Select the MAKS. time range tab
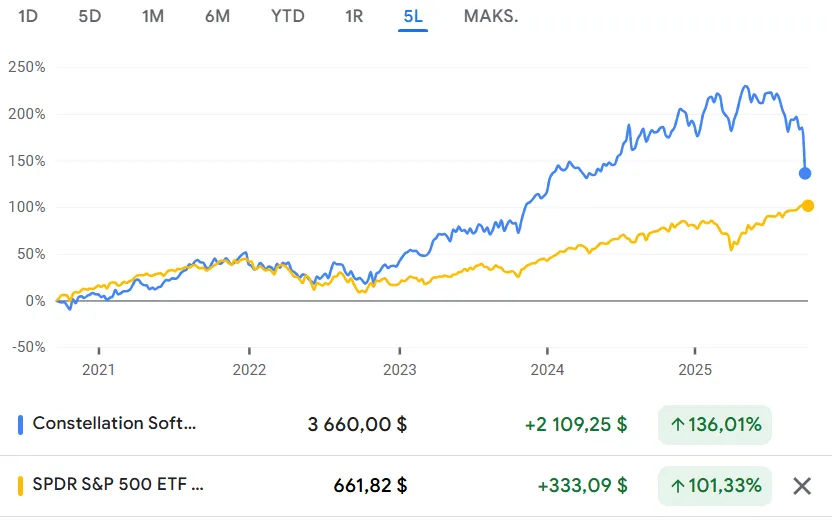This screenshot has width=834, height=529. (490, 16)
